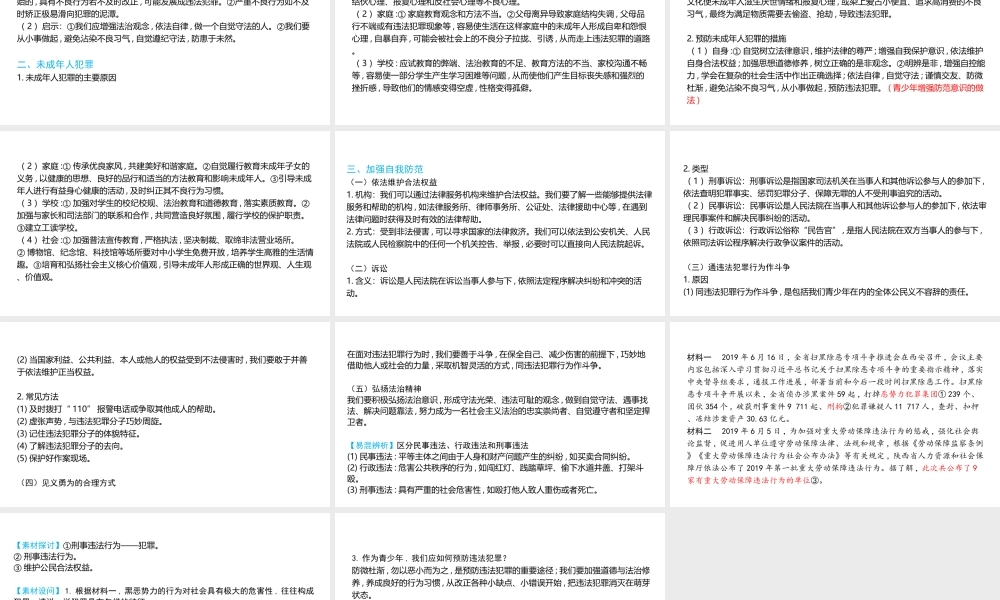Open the slide beginning with "材料一 2019年6月16日"
The image size is (1000, 600).
point(835,414)
